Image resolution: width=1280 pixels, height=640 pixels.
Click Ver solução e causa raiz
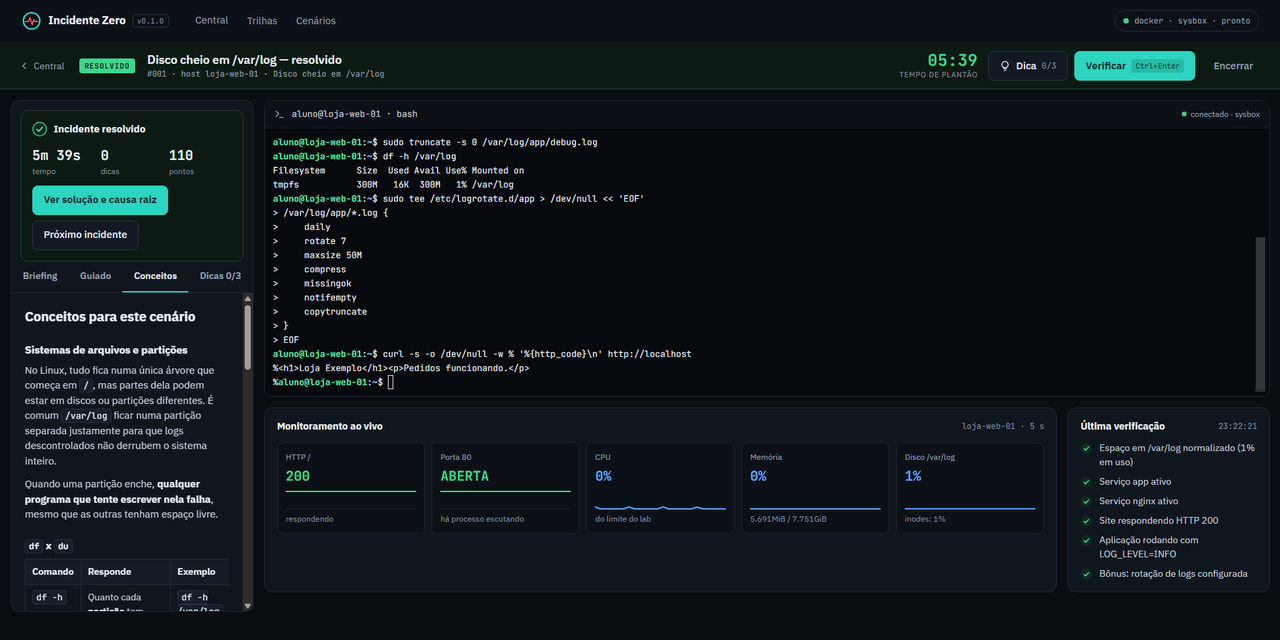tap(100, 200)
